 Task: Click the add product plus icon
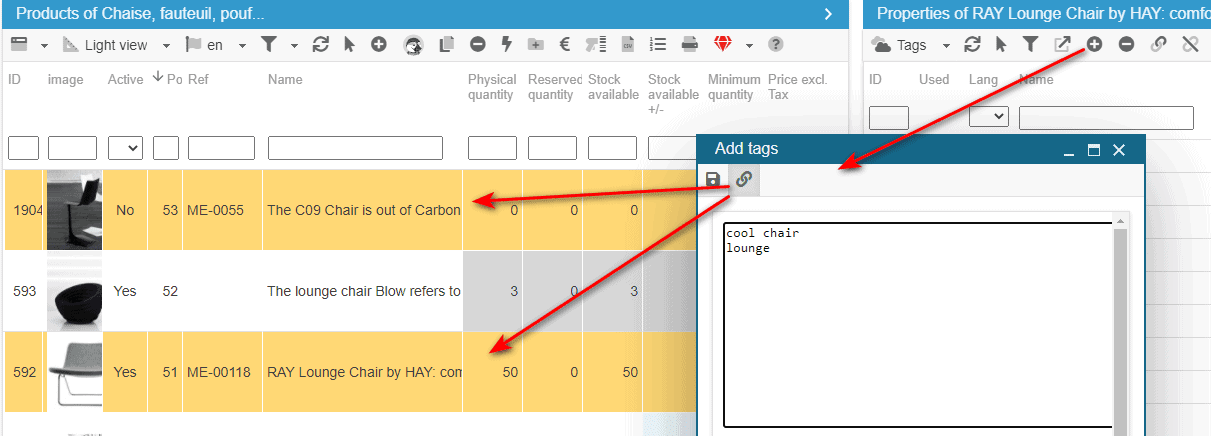coord(378,45)
